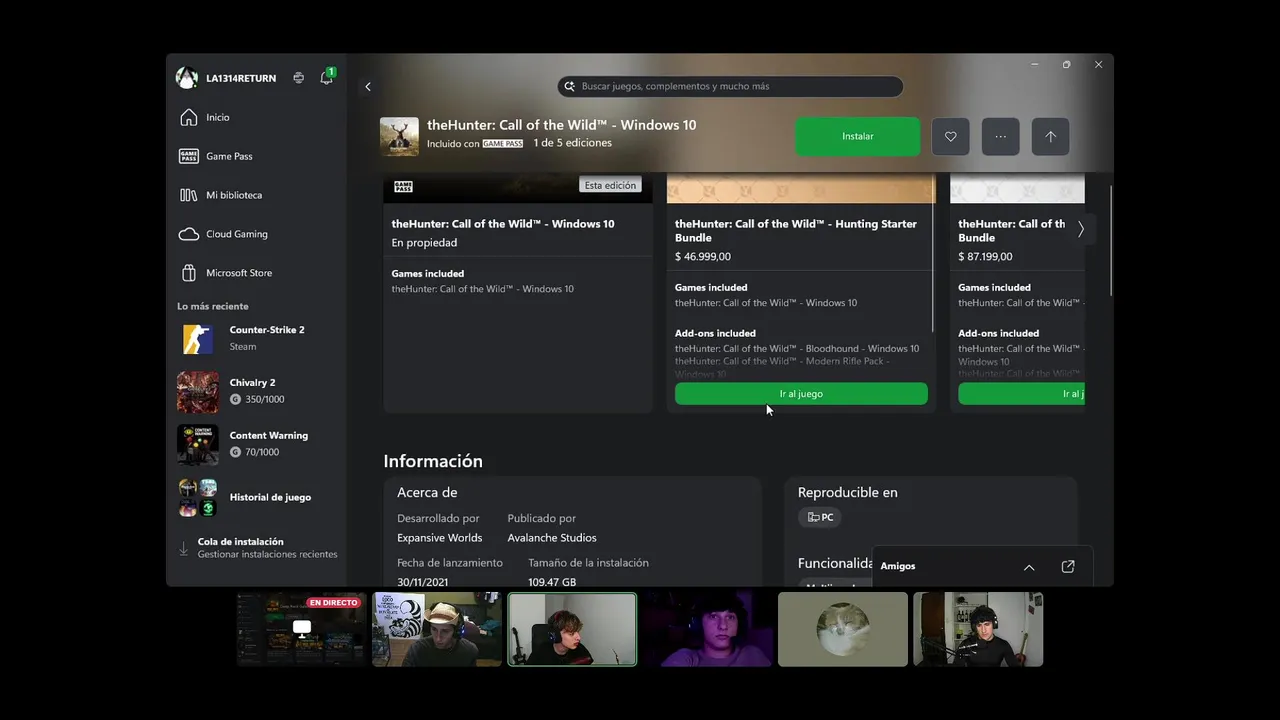The image size is (1280, 720).
Task: Click the download arrow icon for install queue
Action: click(x=183, y=549)
